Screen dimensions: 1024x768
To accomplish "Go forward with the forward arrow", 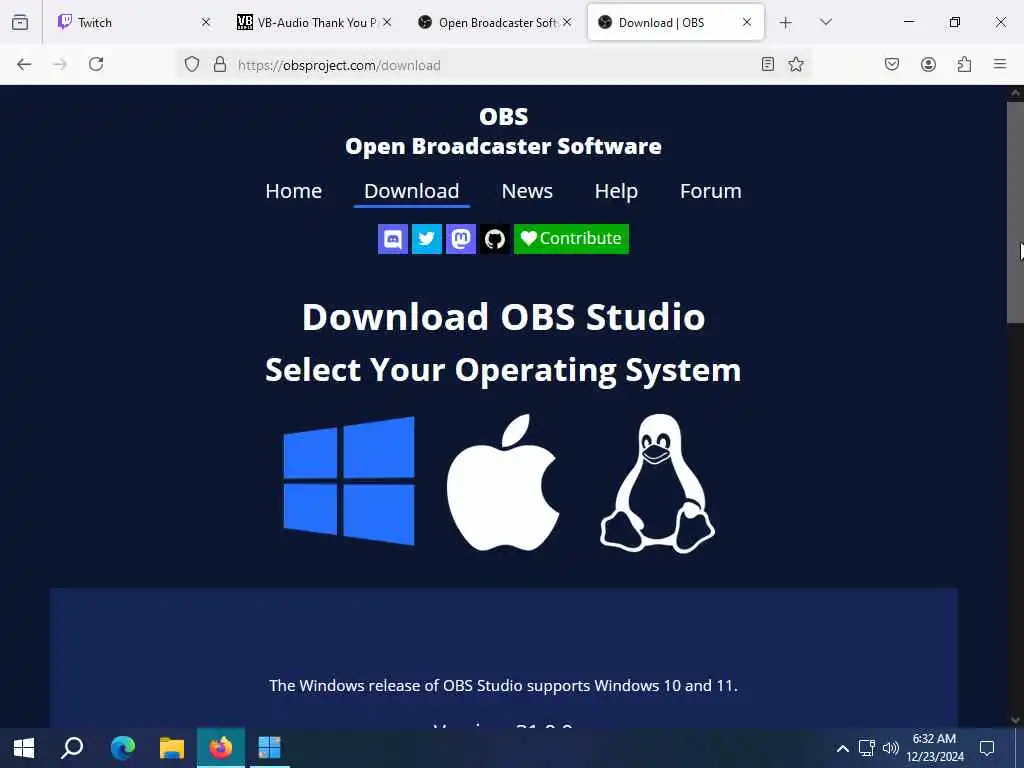I will click(x=60, y=64).
